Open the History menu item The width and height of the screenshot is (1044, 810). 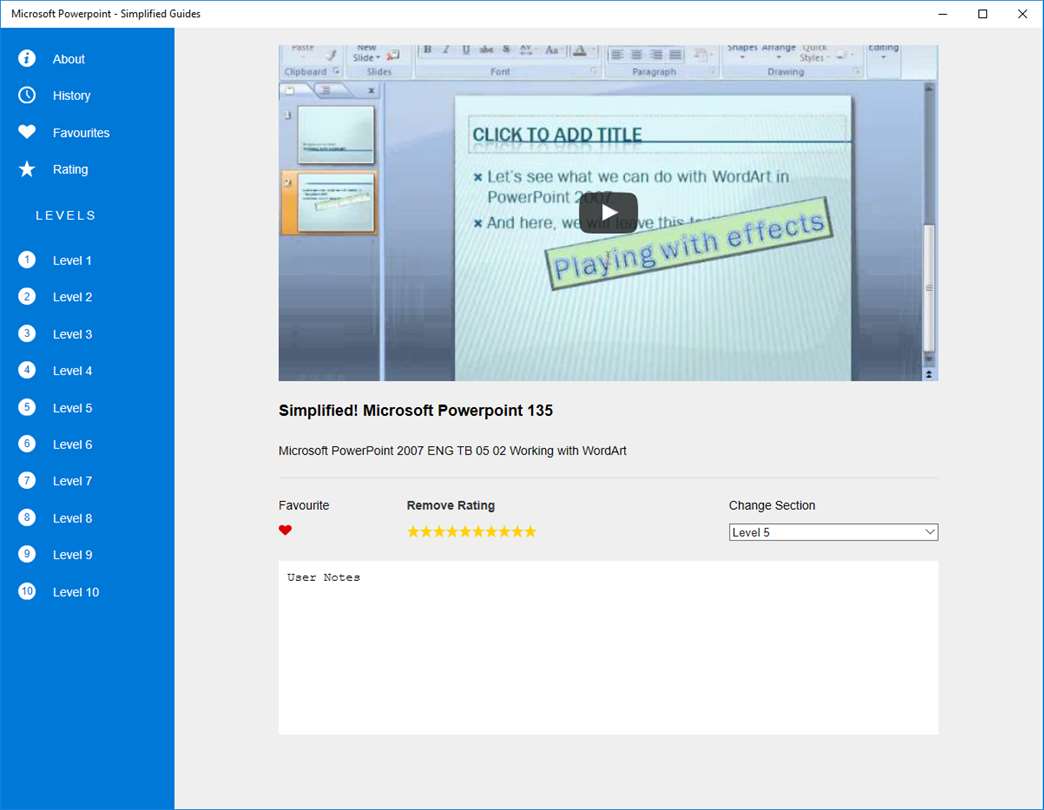[71, 96]
